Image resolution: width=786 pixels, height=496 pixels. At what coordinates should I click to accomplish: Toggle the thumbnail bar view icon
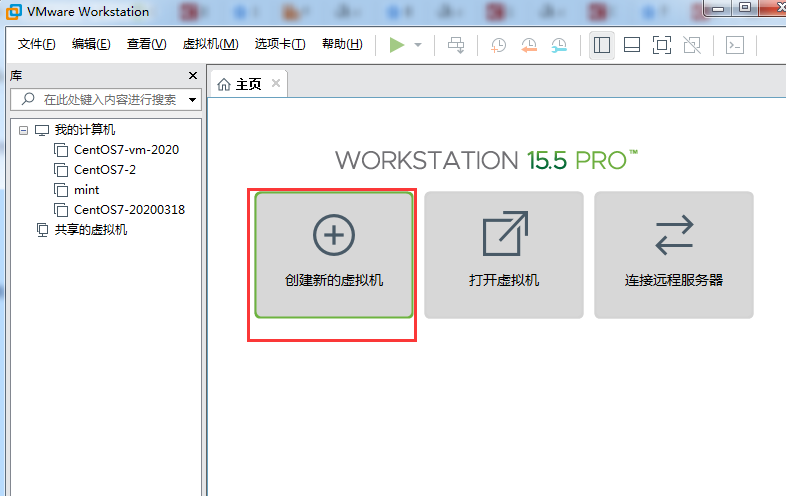point(632,45)
